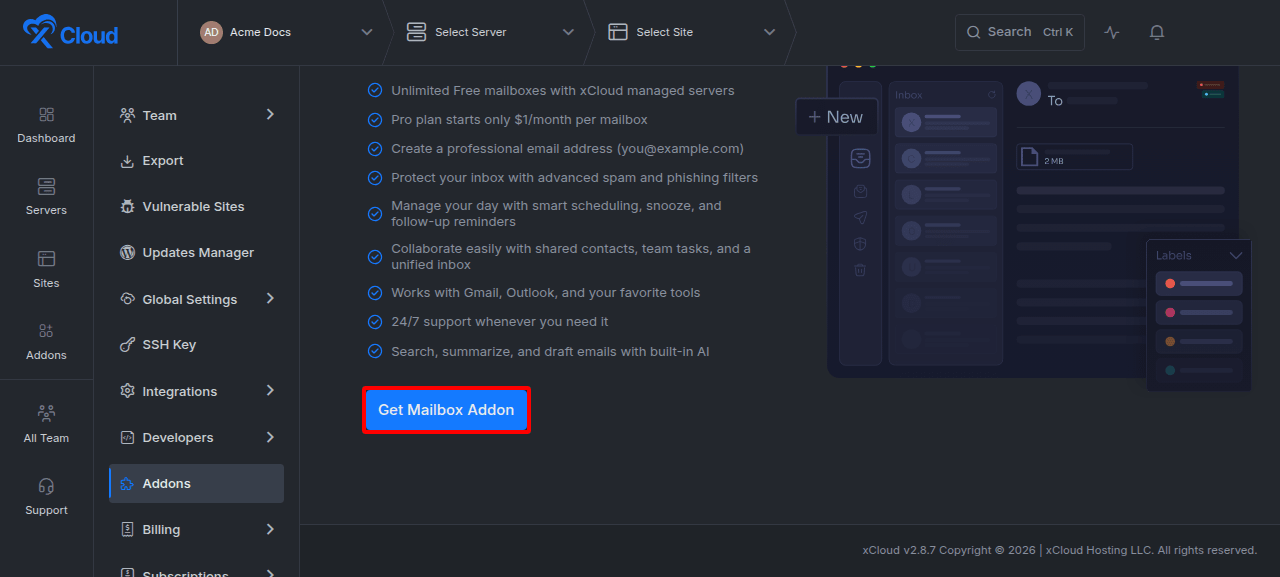Click the xCloud logo
Viewport: 1280px width, 577px height.
[71, 32]
